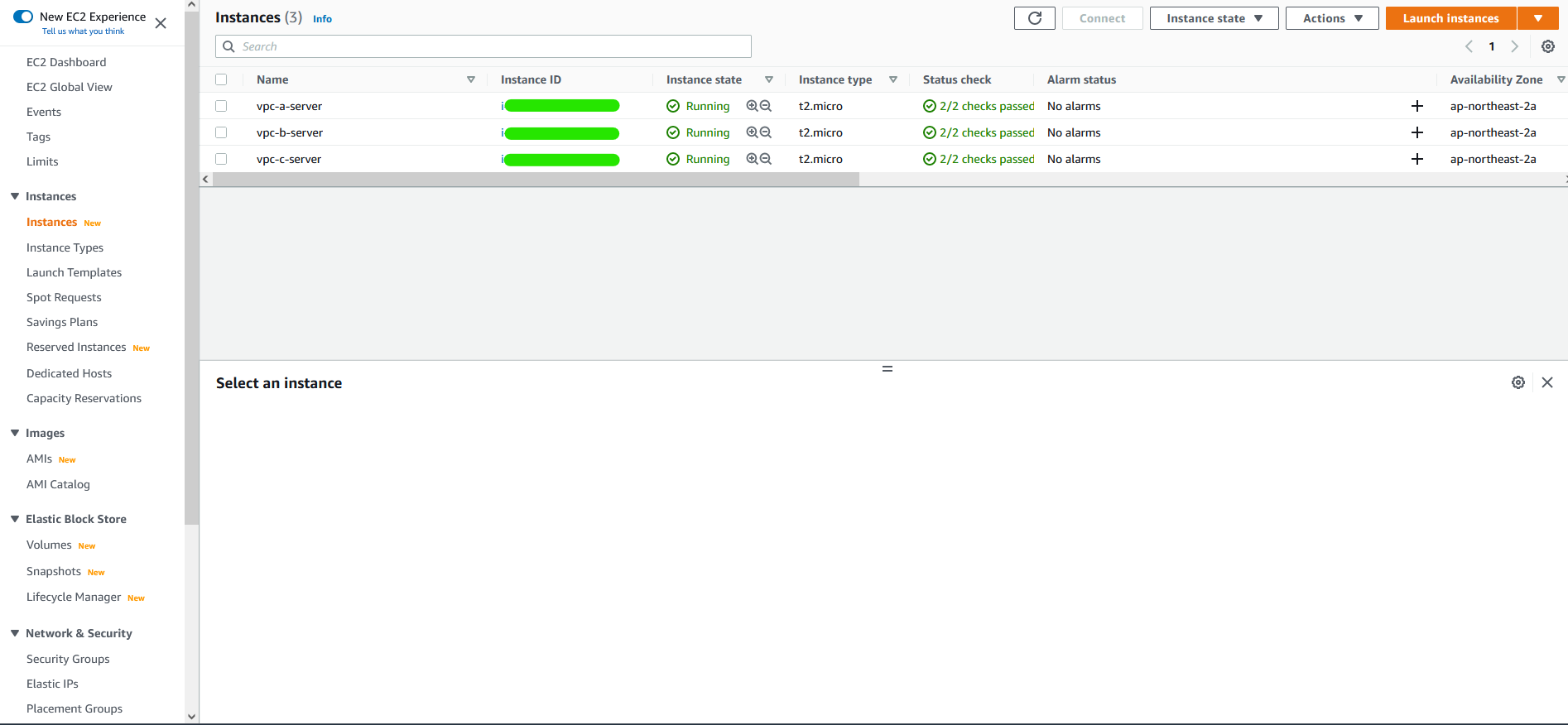Screen dimensions: 1568x725
Task: Click sidebar scroll down arrow
Action: tap(192, 718)
